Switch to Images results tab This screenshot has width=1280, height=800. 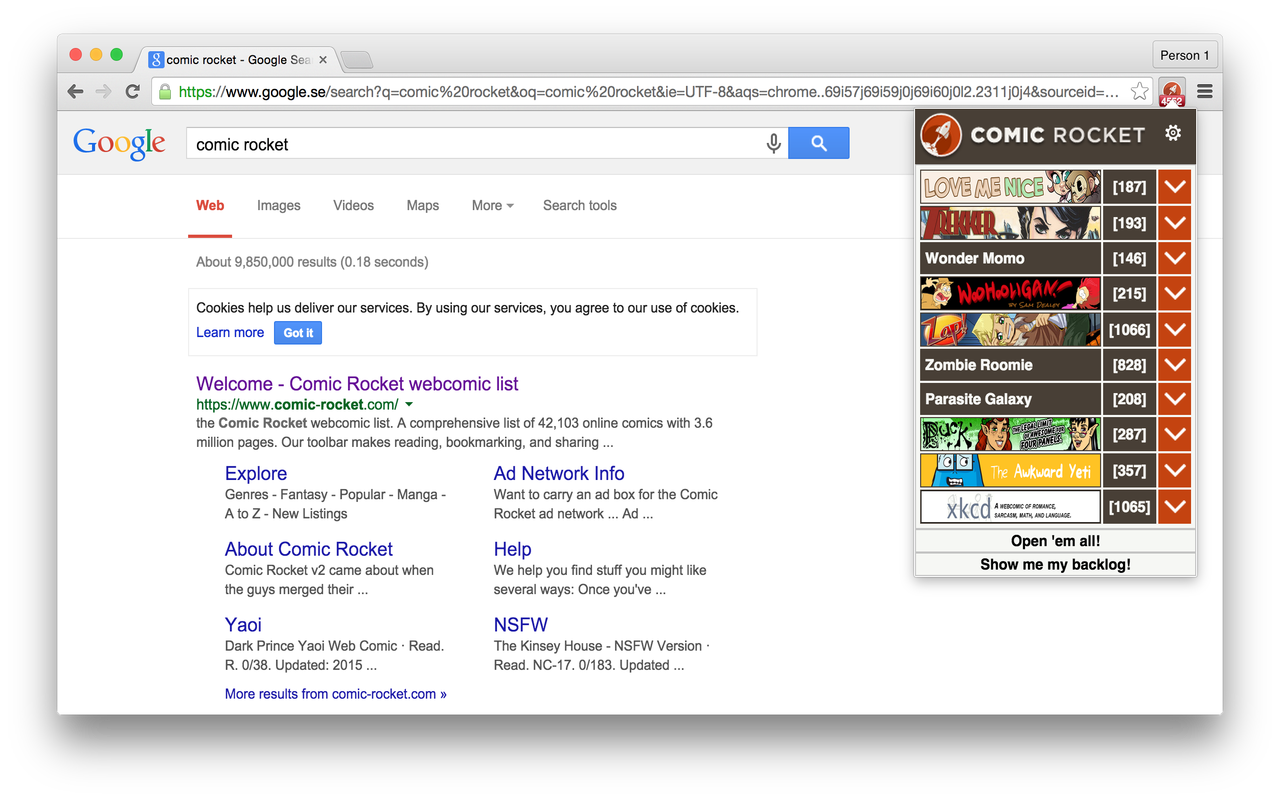tap(278, 205)
